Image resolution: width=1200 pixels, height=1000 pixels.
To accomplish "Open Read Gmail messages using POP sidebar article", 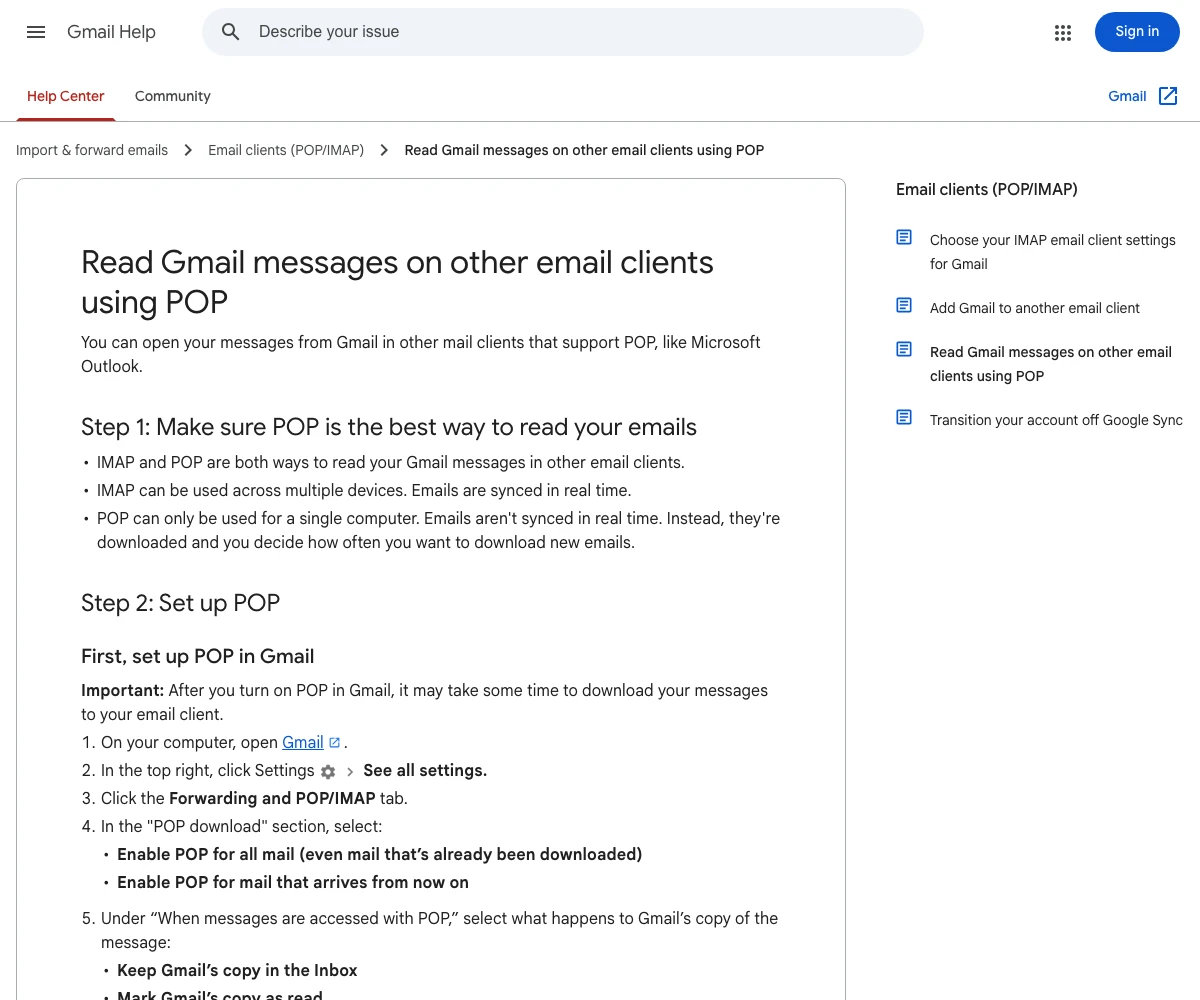I will point(1050,364).
